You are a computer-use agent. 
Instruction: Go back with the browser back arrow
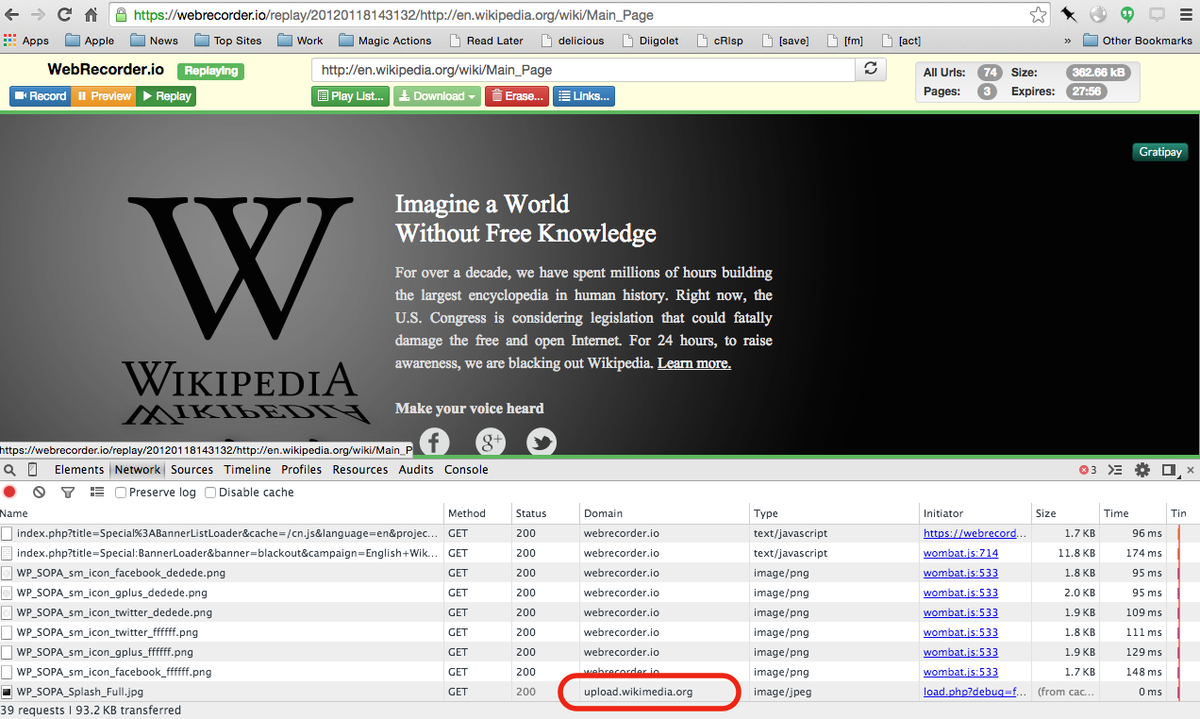click(12, 15)
